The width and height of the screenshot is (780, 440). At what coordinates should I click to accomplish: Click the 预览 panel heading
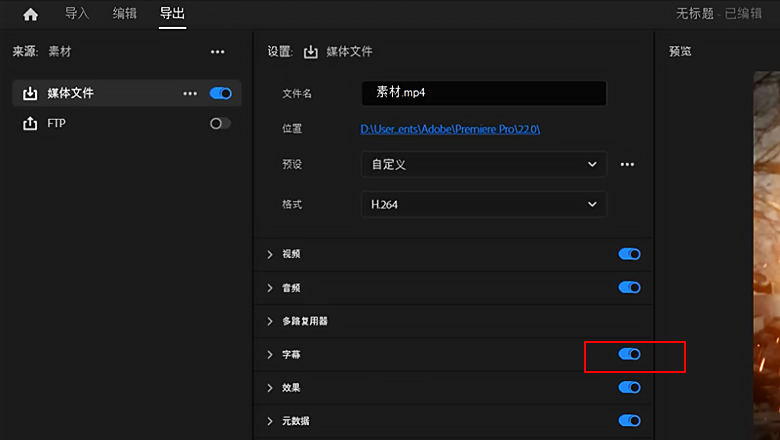pos(680,52)
